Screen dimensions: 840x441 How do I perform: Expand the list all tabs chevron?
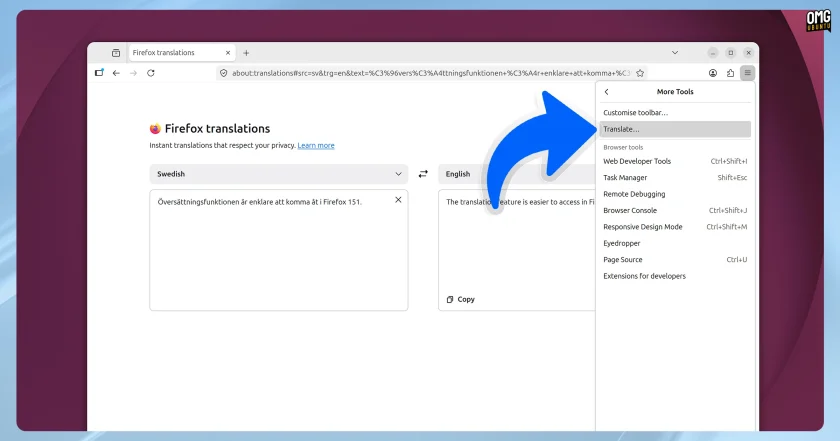click(675, 53)
